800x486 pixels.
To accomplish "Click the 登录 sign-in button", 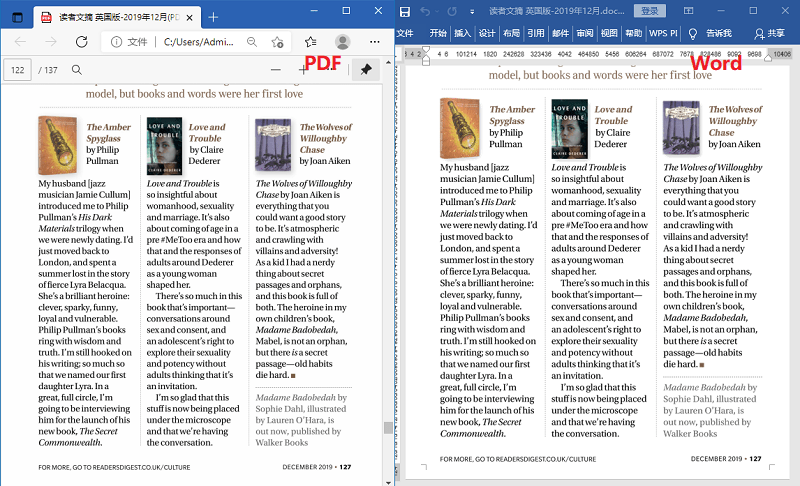I will [x=650, y=11].
